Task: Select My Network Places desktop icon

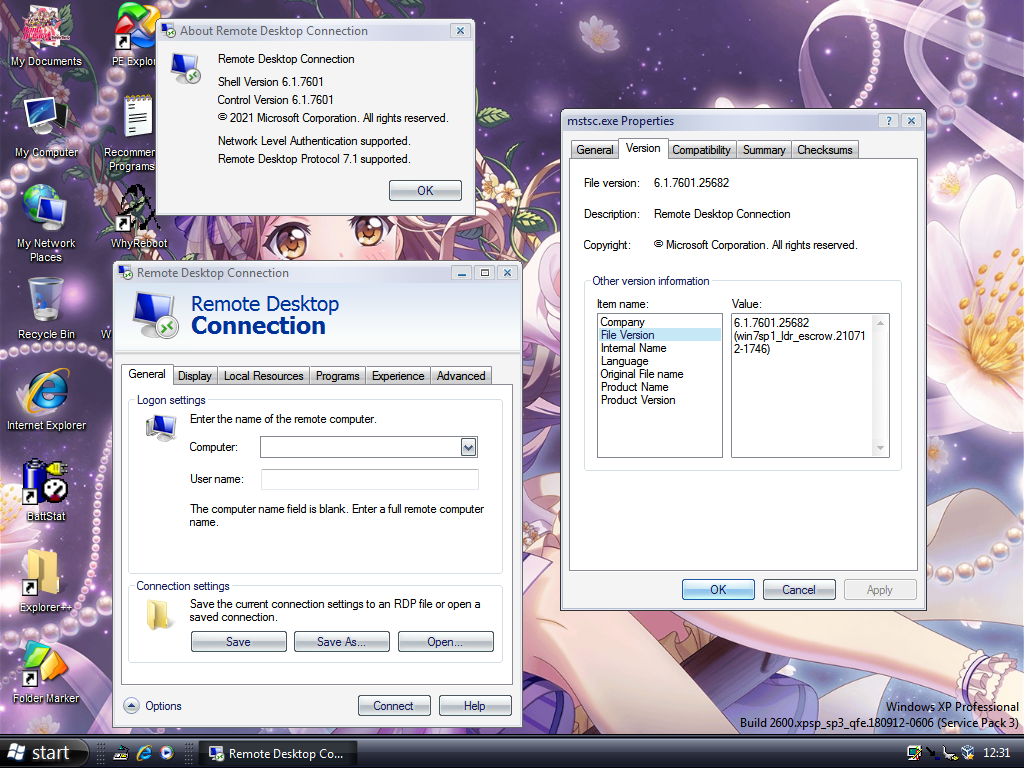Action: [46, 222]
